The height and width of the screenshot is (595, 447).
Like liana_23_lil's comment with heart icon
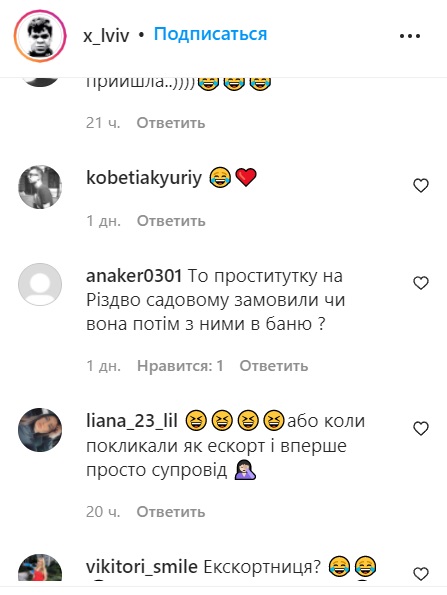click(x=420, y=428)
